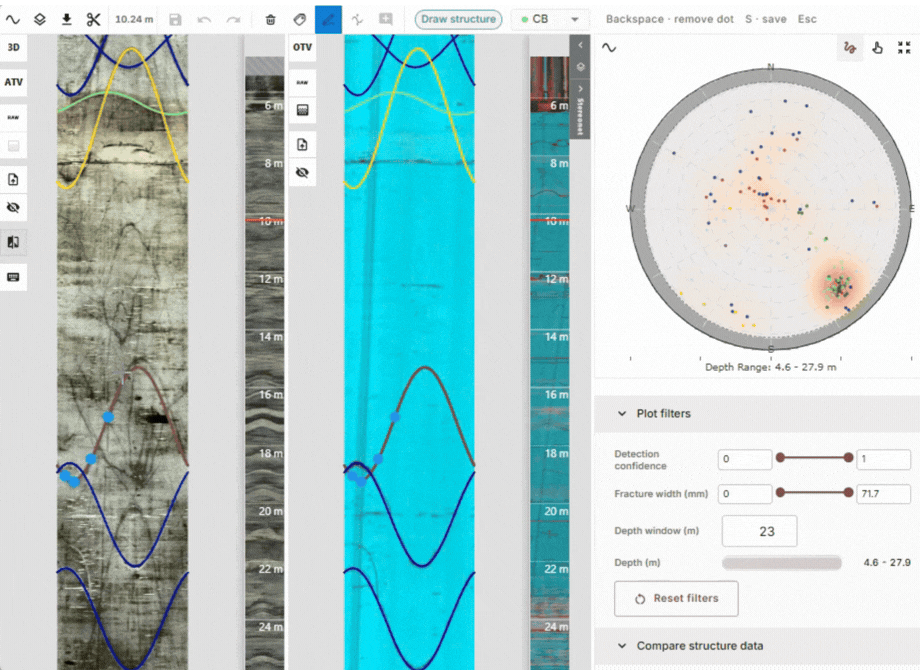920x670 pixels.
Task: Toggle the split compare view icon
Action: click(13, 242)
